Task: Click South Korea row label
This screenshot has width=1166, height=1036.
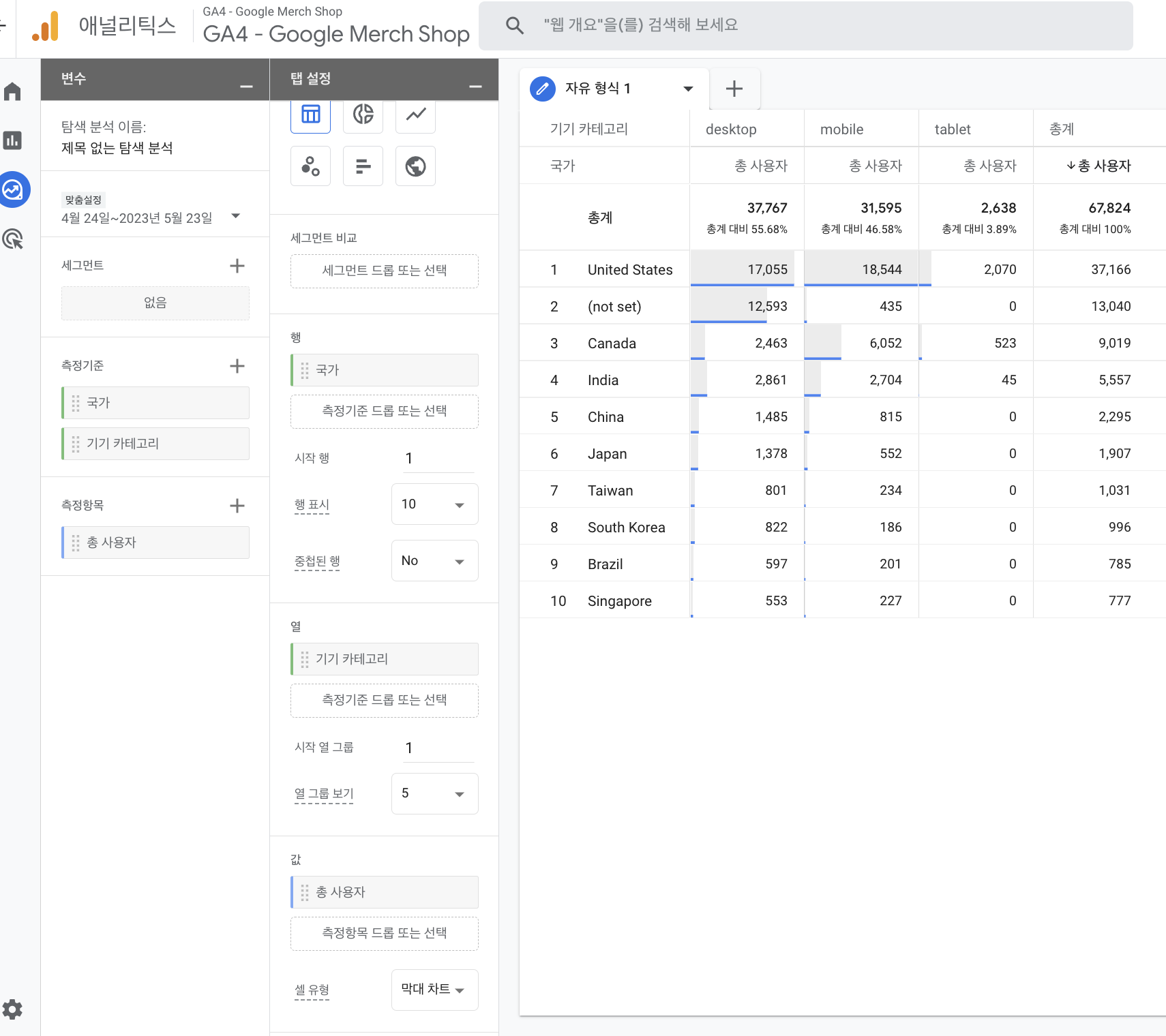Action: tap(627, 528)
